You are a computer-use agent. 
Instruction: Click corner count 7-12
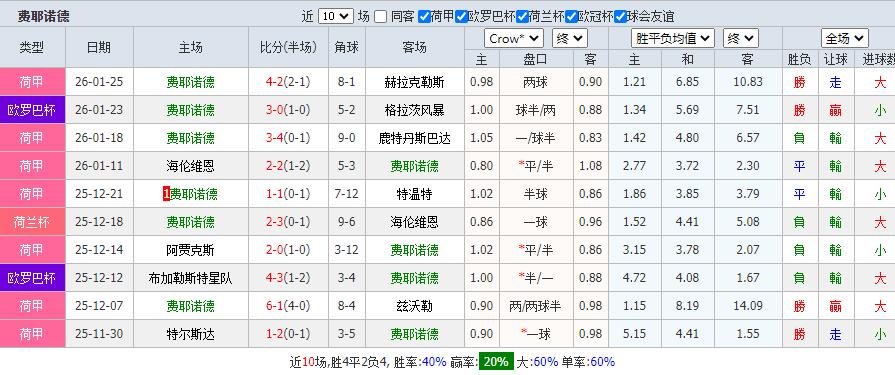point(346,194)
